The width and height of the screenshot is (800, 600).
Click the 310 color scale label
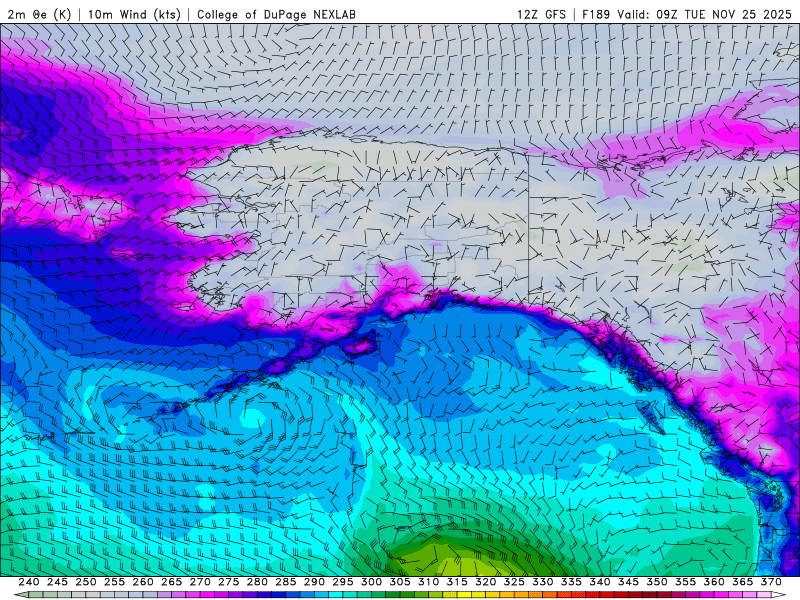click(429, 582)
